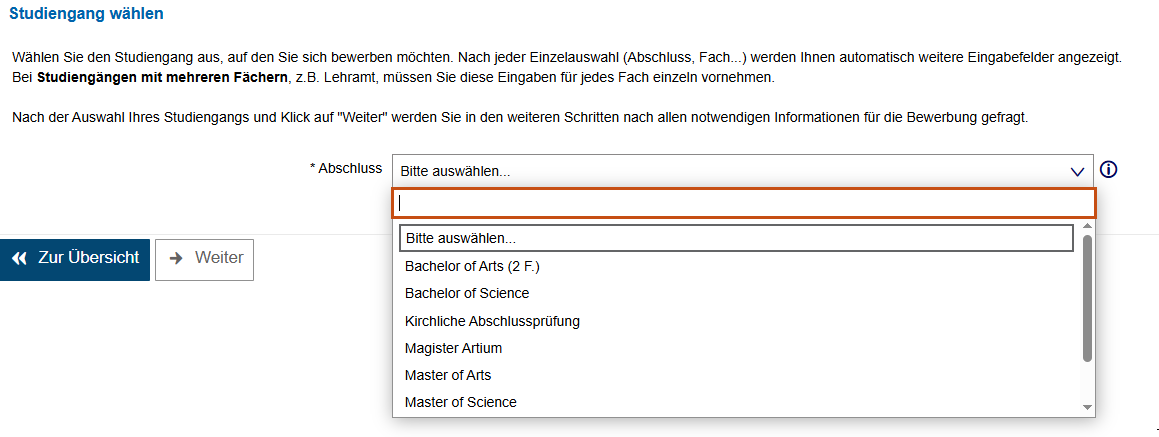Proceed with the Weiter button
Viewport: 1159px width, 437px height.
(205, 260)
